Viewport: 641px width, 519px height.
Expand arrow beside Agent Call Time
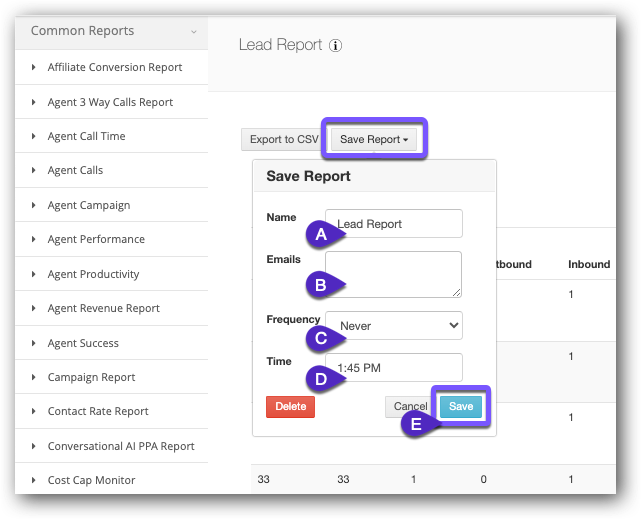(x=34, y=136)
